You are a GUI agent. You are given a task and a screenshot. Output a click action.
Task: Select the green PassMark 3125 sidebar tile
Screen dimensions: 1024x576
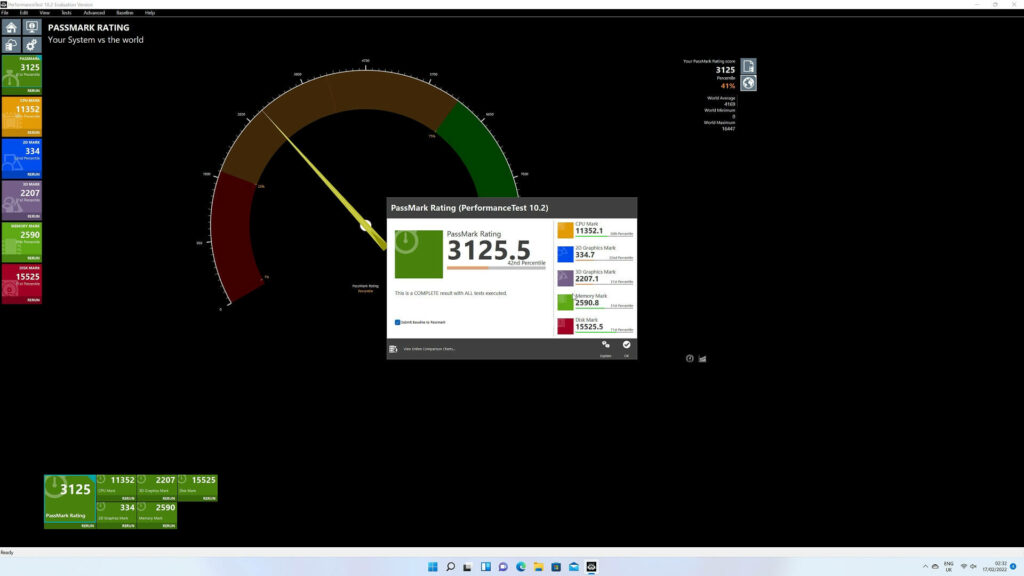tap(22, 74)
